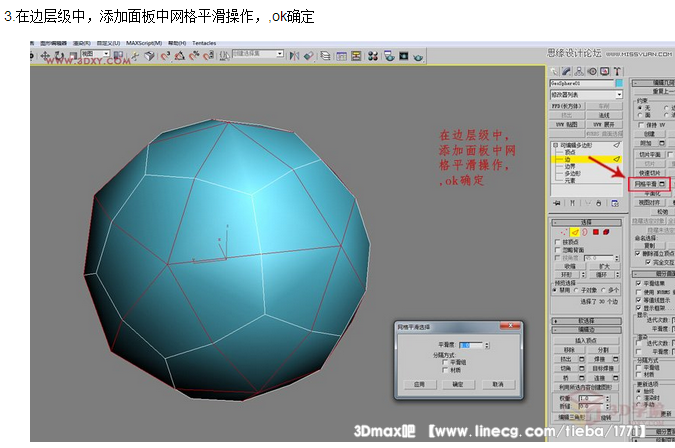Image resolution: width=675 pixels, height=448 pixels.
Task: Open the Render Setup icon
Action: (x=390, y=56)
